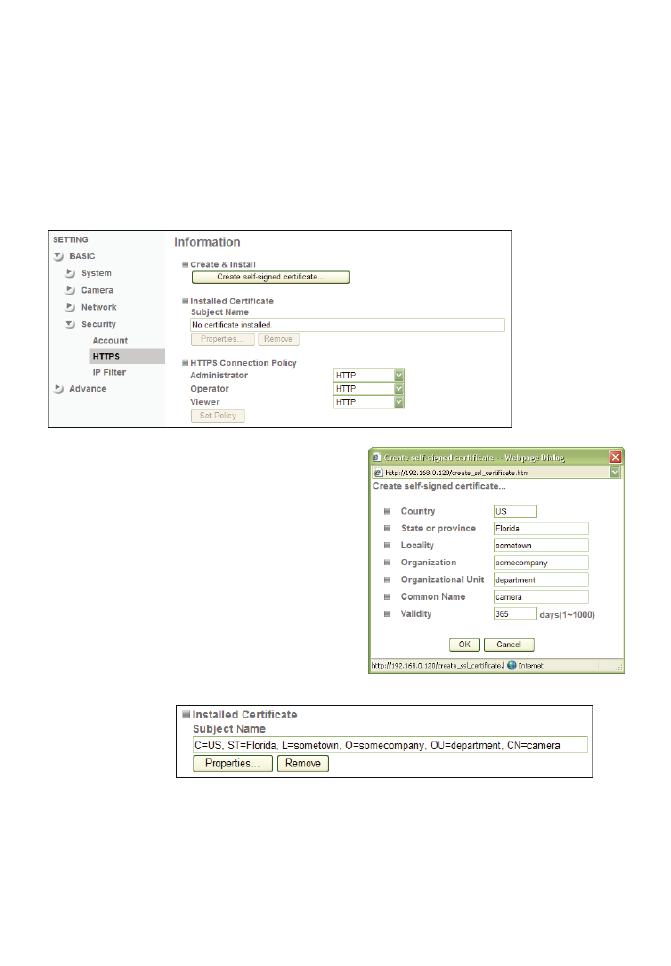Viewport: 671px width, 966px height.
Task: Click the arrow icon beside Camera
Action: coord(70,290)
